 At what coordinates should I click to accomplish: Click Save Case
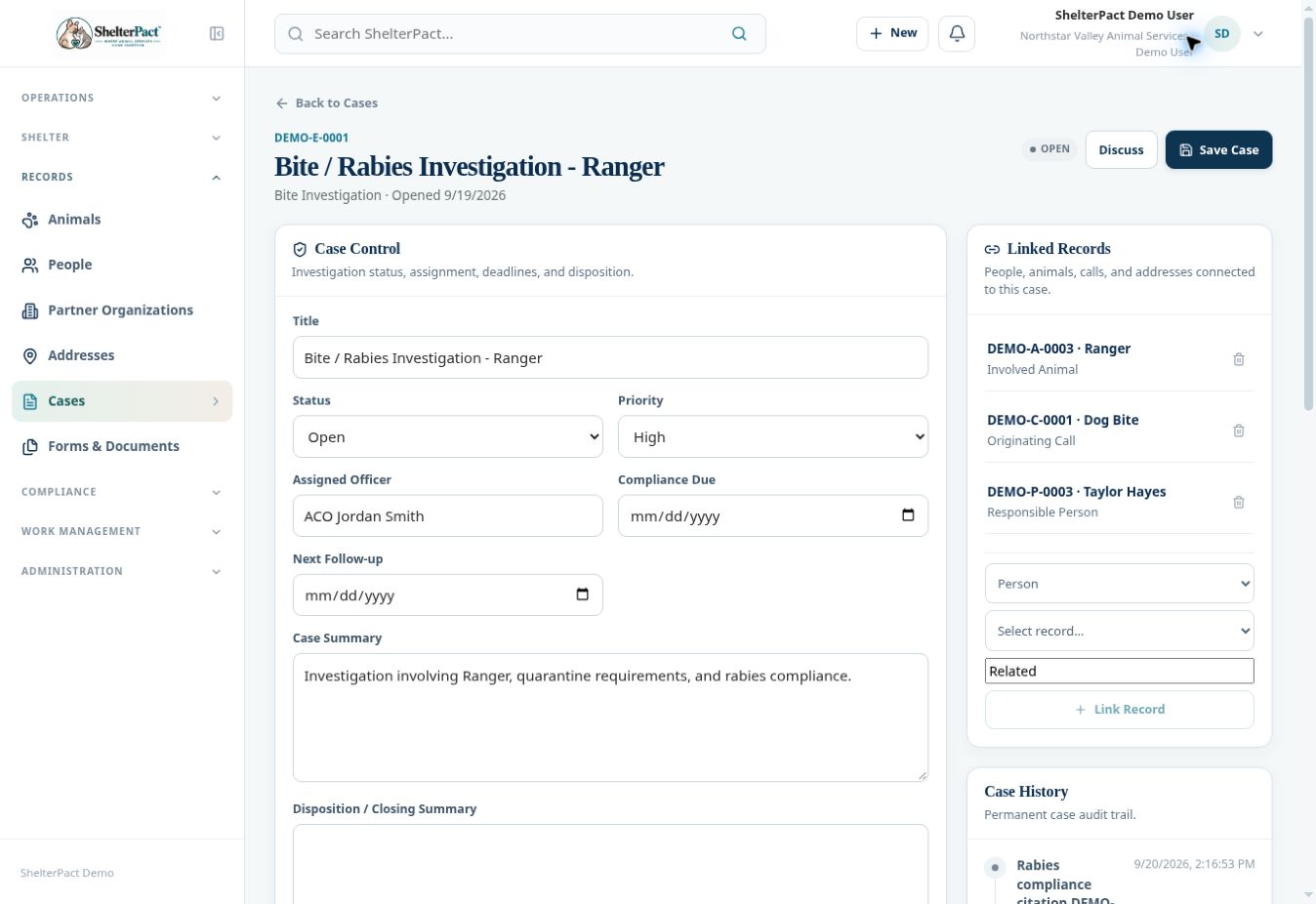(x=1218, y=149)
